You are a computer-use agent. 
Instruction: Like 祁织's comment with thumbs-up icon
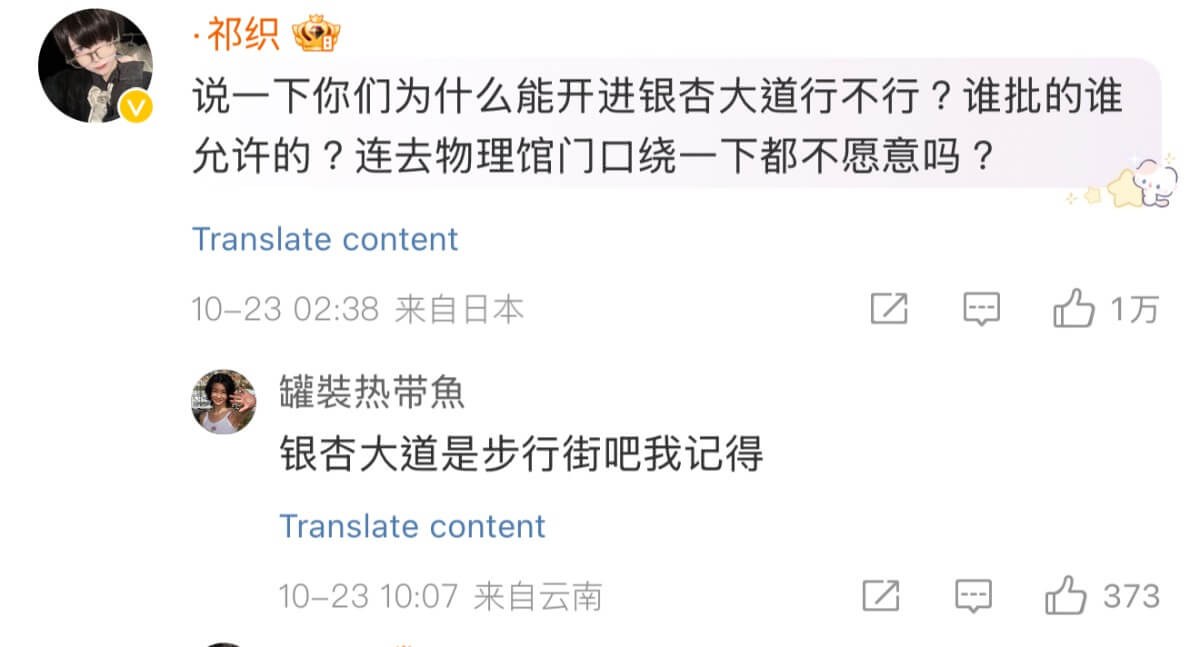pos(1074,309)
